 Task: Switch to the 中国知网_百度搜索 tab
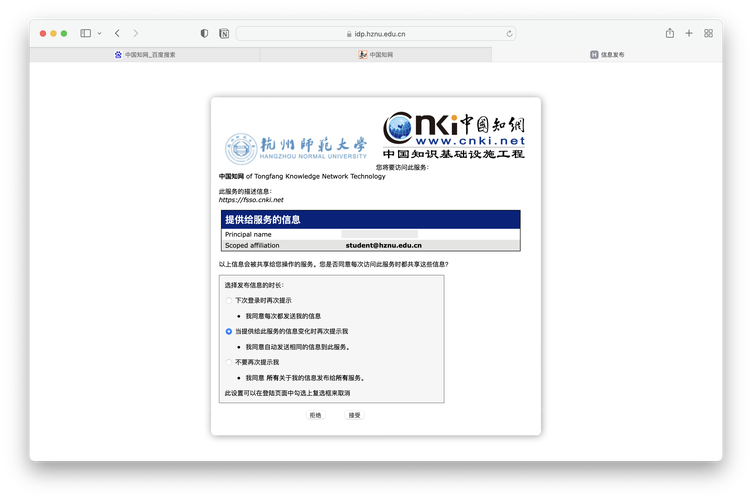pos(145,55)
